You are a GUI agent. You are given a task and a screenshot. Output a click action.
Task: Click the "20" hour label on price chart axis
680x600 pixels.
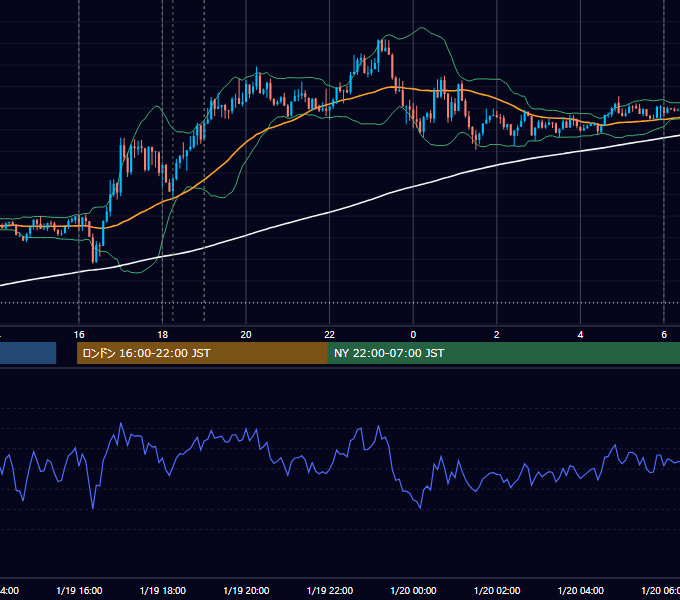coord(246,335)
